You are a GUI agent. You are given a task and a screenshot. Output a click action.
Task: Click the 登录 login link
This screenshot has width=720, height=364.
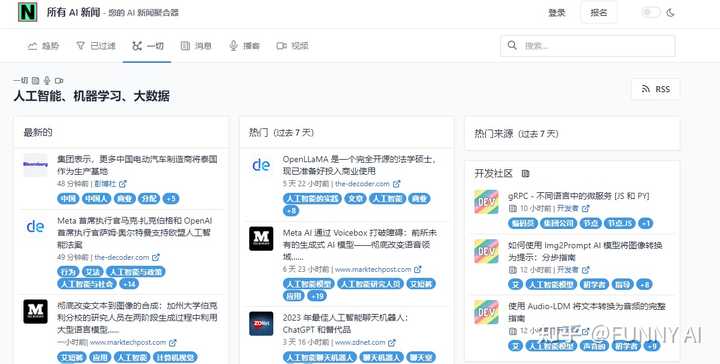(x=557, y=13)
